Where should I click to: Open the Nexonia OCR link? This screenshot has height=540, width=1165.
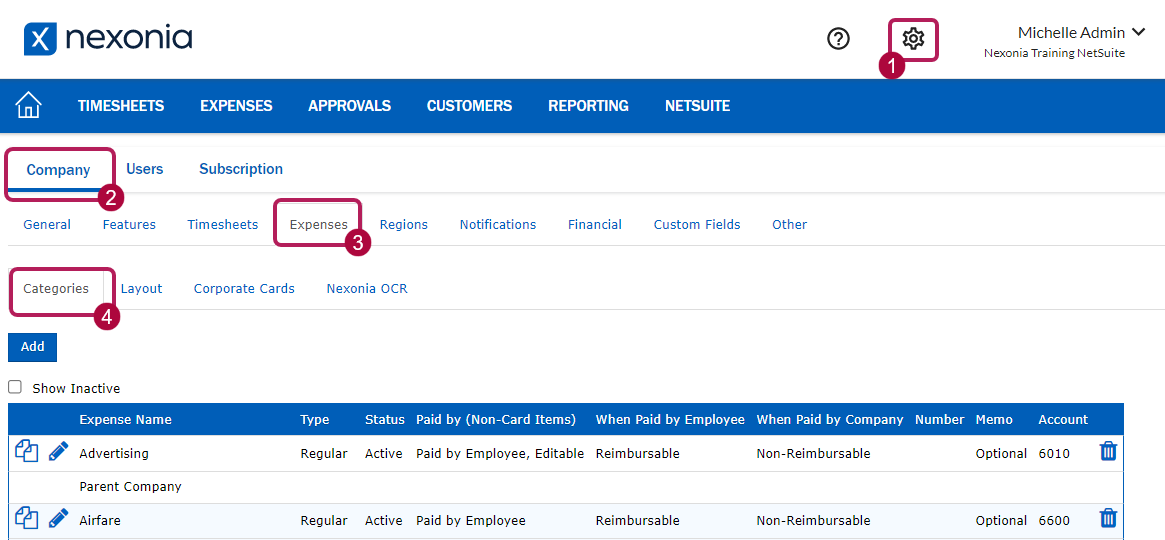coord(367,288)
